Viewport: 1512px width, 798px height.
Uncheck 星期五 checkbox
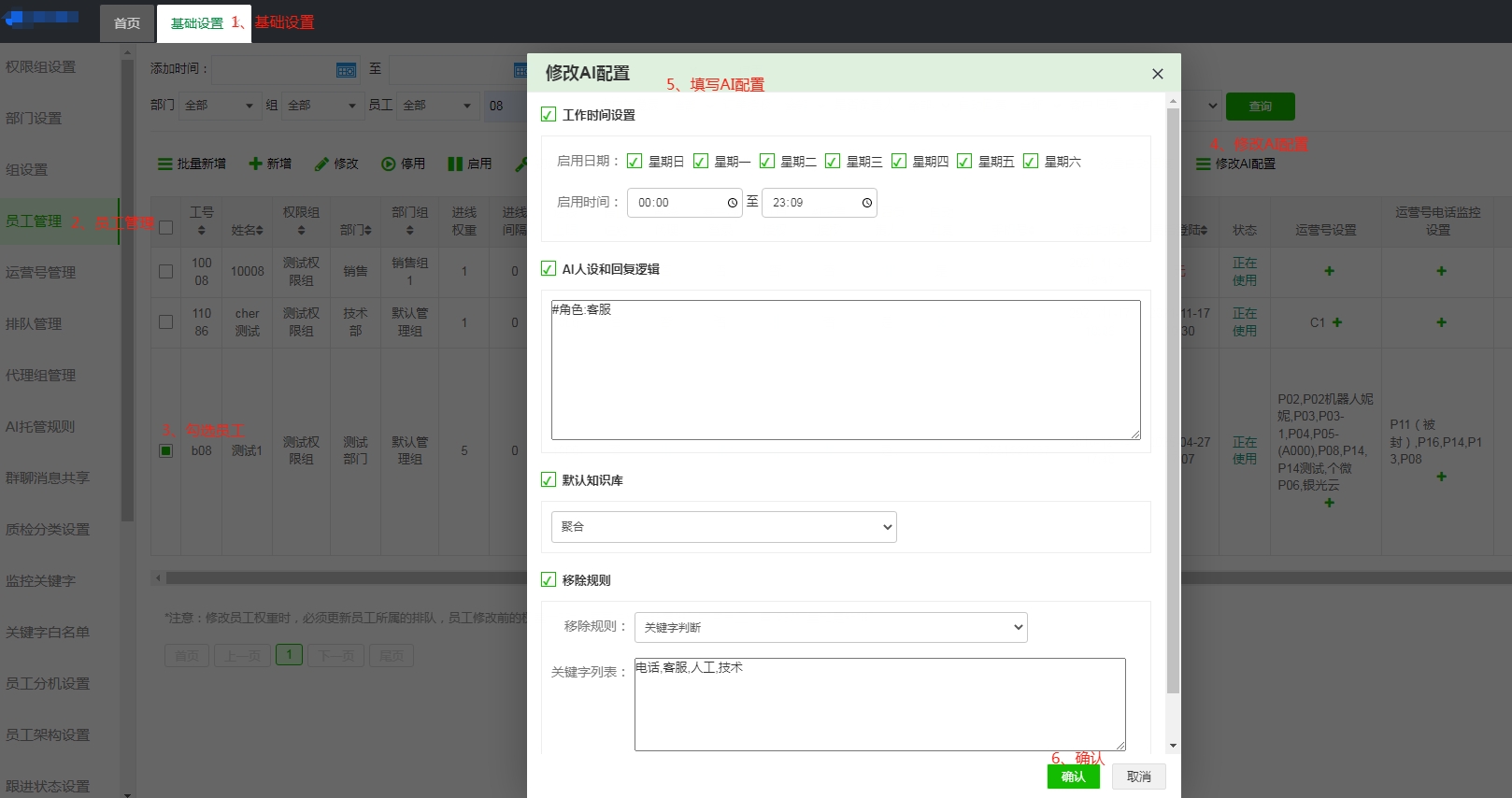964,161
